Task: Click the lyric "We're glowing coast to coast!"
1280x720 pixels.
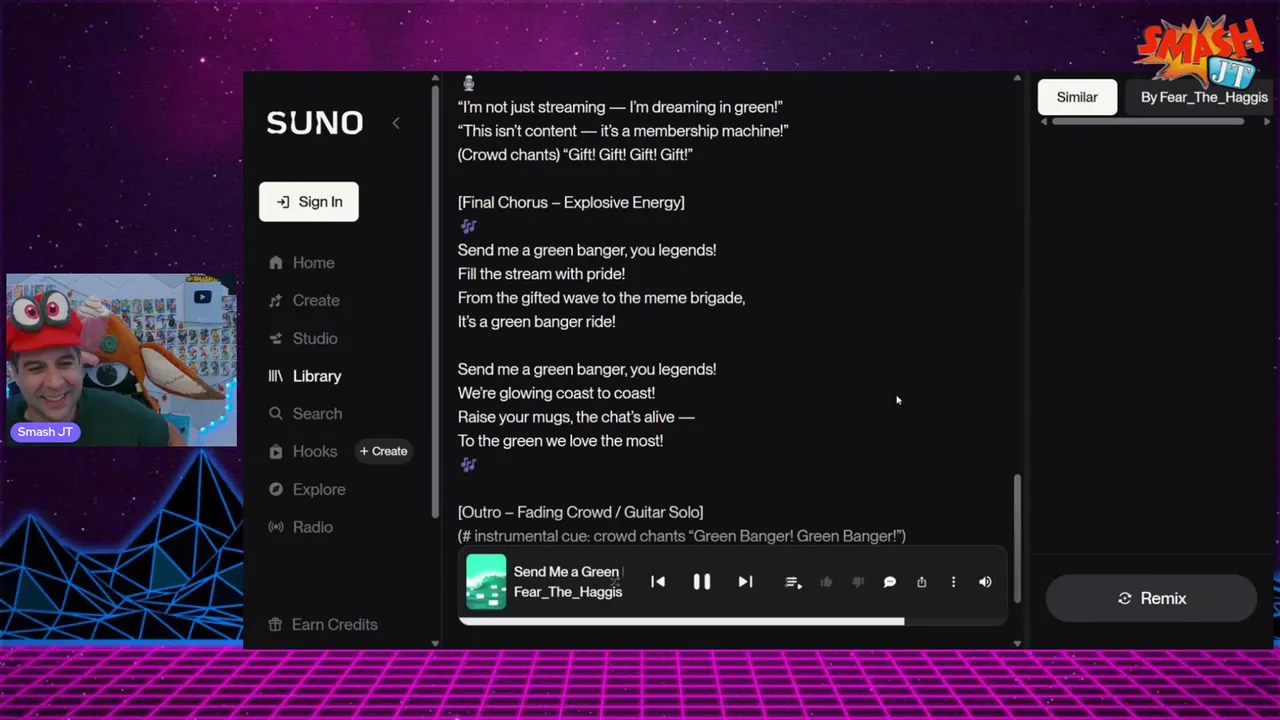Action: (556, 393)
